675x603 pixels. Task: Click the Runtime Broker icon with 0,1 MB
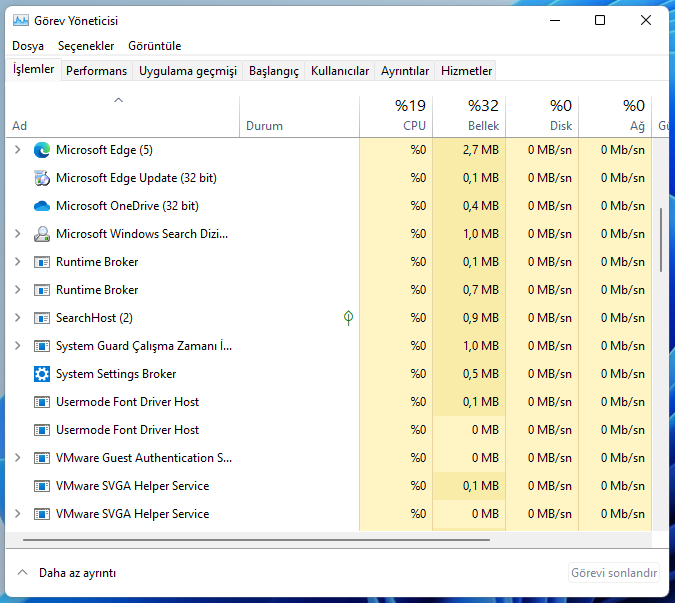click(42, 262)
